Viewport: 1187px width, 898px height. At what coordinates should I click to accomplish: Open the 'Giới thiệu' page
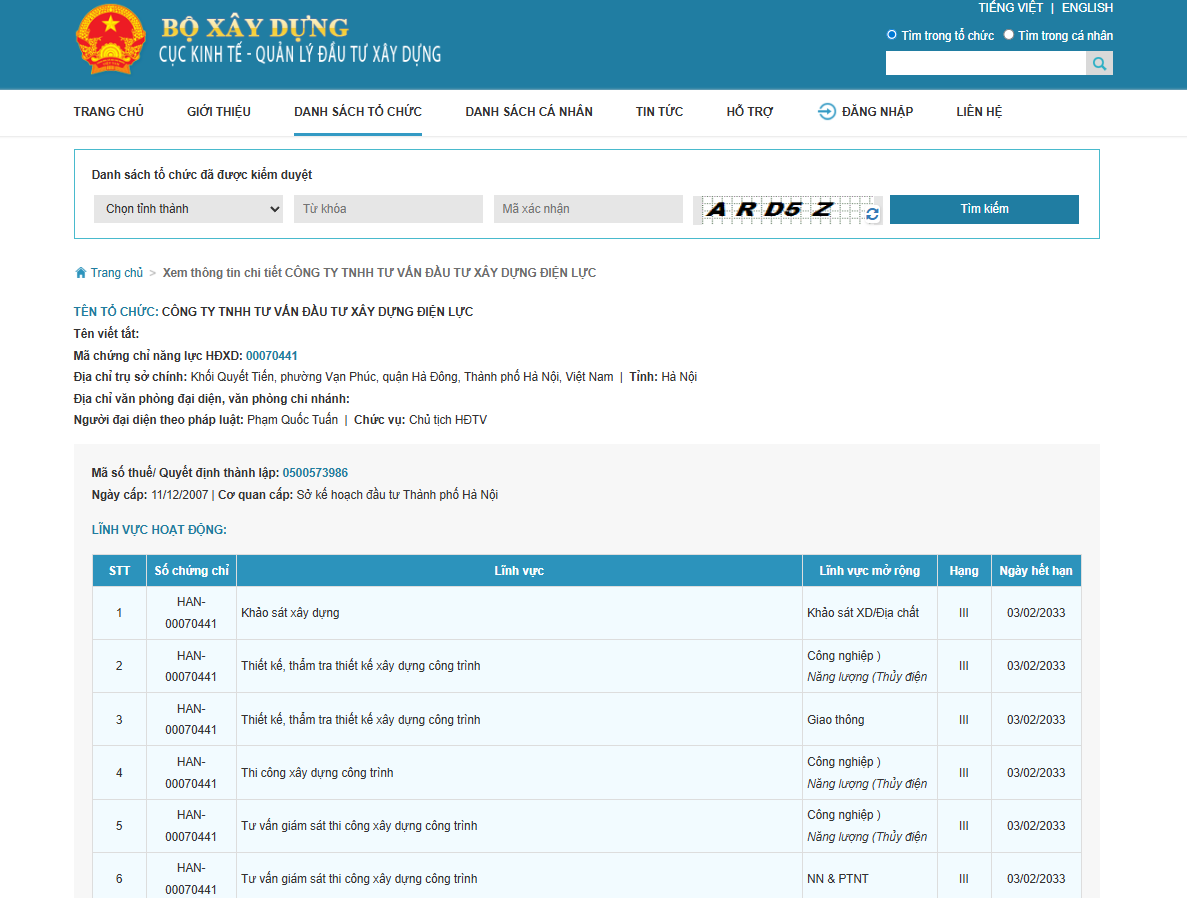point(219,111)
